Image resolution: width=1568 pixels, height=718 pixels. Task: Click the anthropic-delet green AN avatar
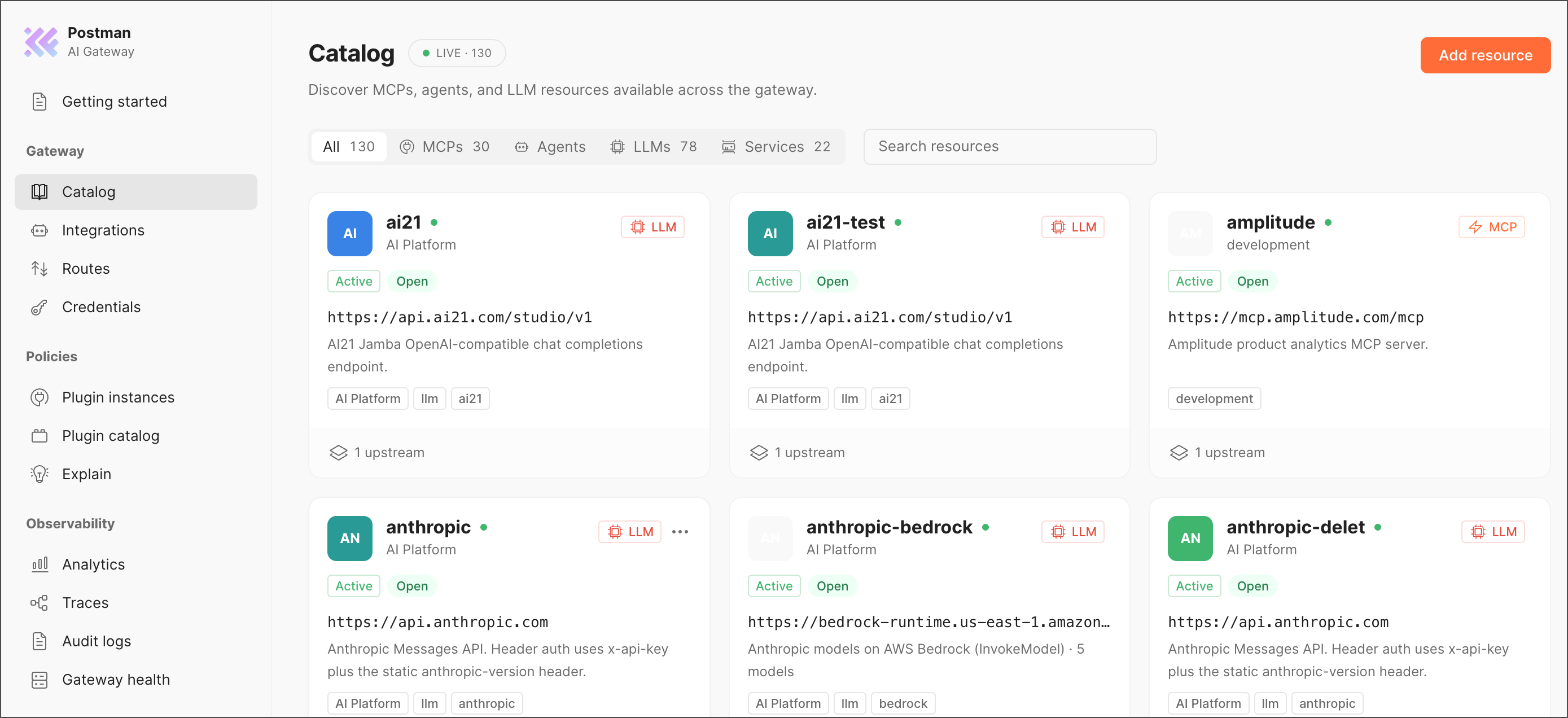pos(1190,538)
